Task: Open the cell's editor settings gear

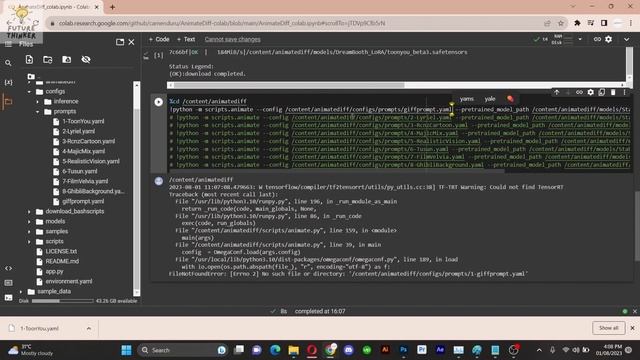Action: 591,93
